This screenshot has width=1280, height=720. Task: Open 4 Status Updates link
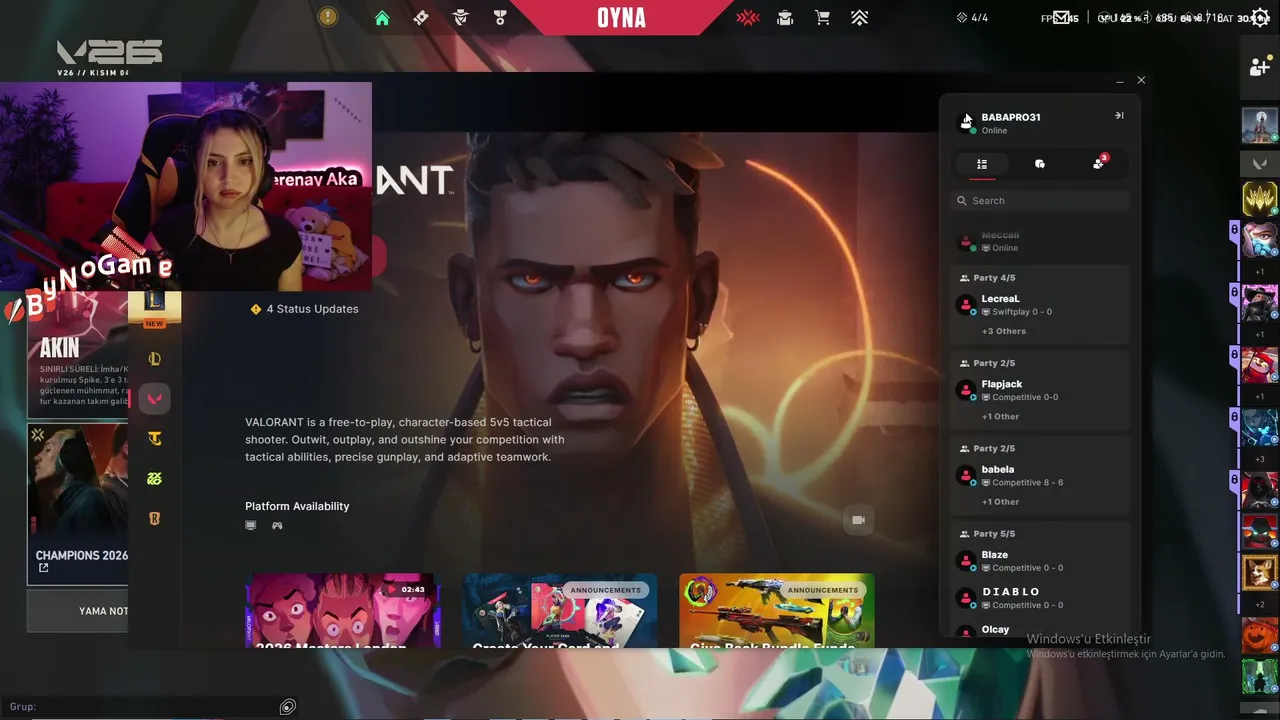(x=304, y=309)
